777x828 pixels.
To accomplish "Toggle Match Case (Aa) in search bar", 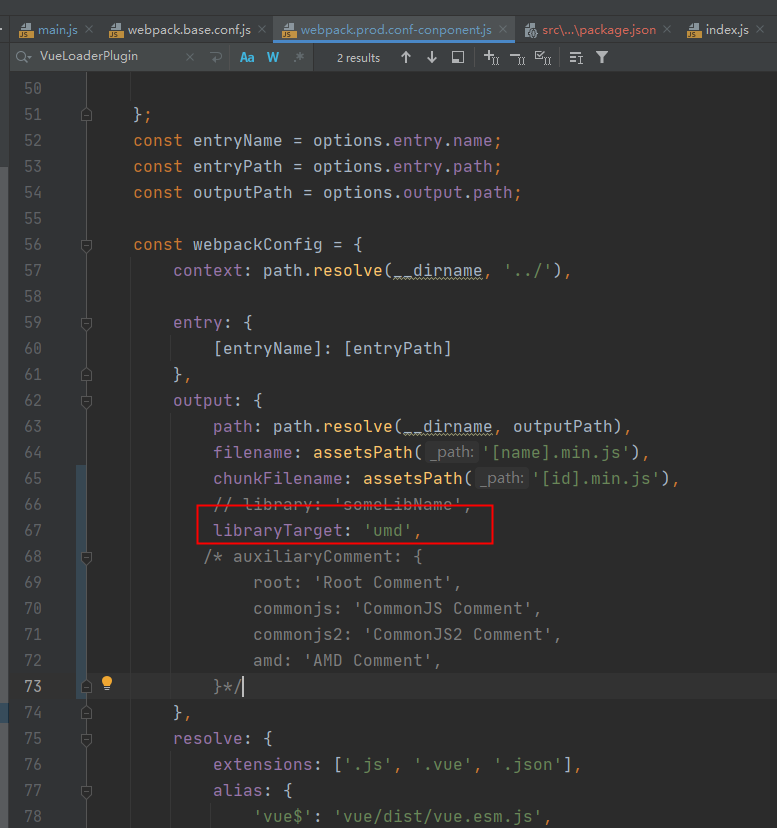I will coord(247,58).
